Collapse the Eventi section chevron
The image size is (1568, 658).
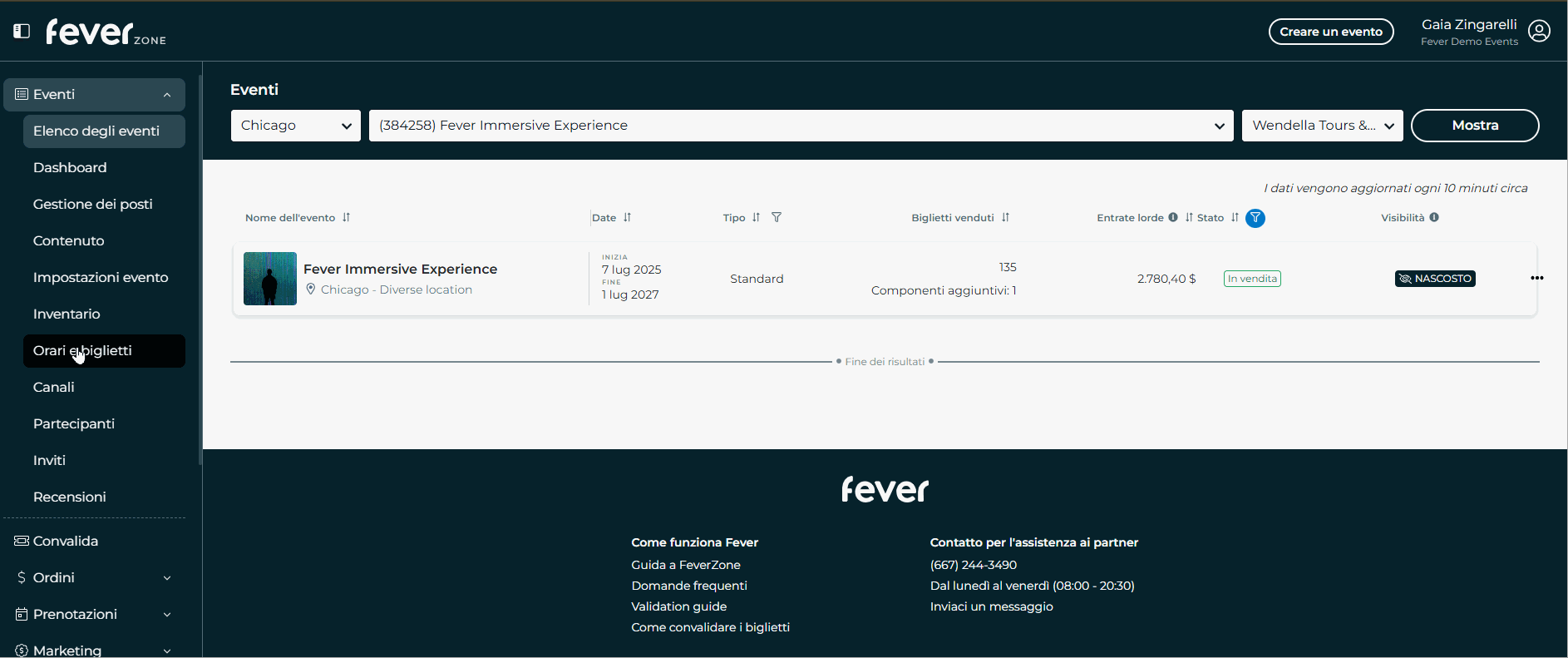pos(167,95)
